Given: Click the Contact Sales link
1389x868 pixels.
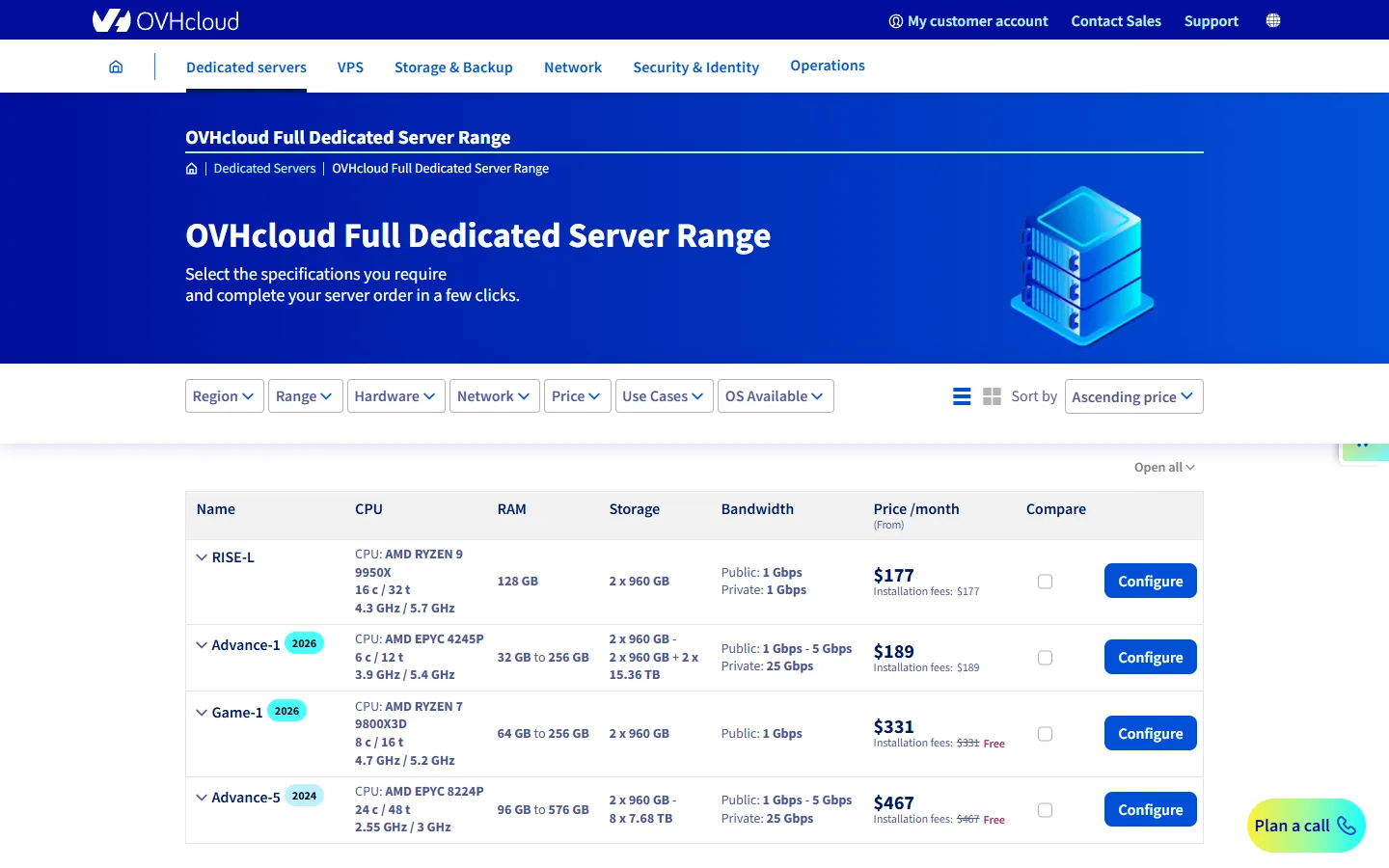Looking at the screenshot, I should pos(1116,21).
